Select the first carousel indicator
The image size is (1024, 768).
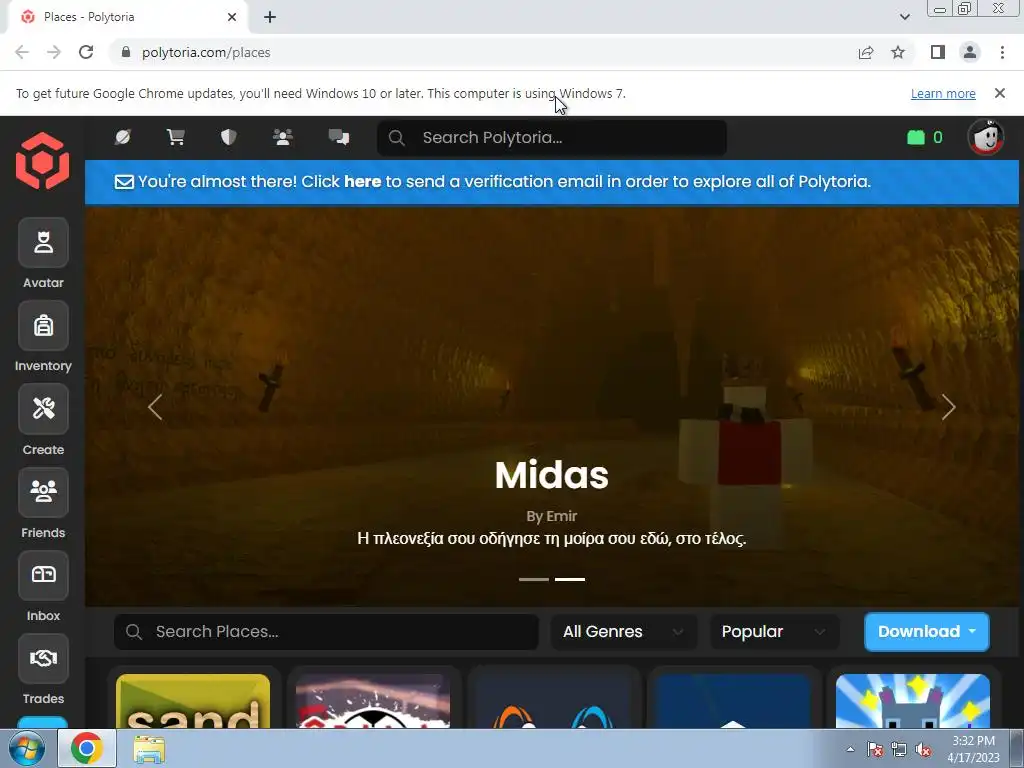tap(534, 579)
